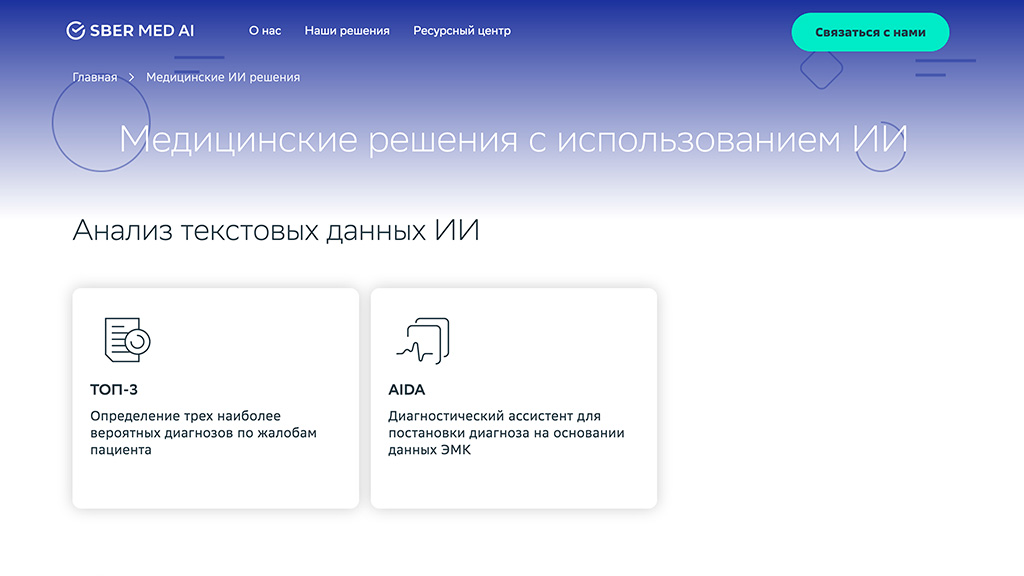Screen dimensions: 1024x576
Task: Select the AIDA card description text
Action: pyautogui.click(x=506, y=432)
